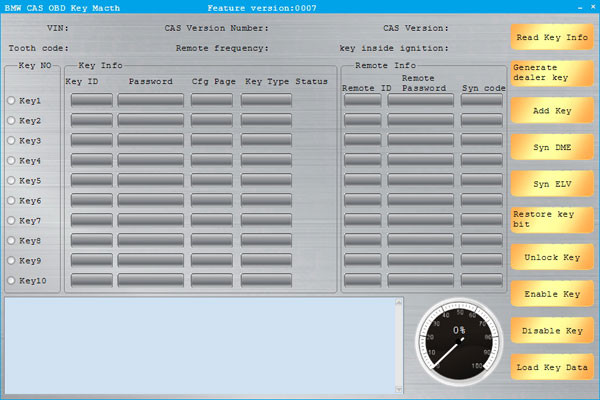Click the Cfg Page field for Key4
The height and width of the screenshot is (400, 600).
coord(212,160)
